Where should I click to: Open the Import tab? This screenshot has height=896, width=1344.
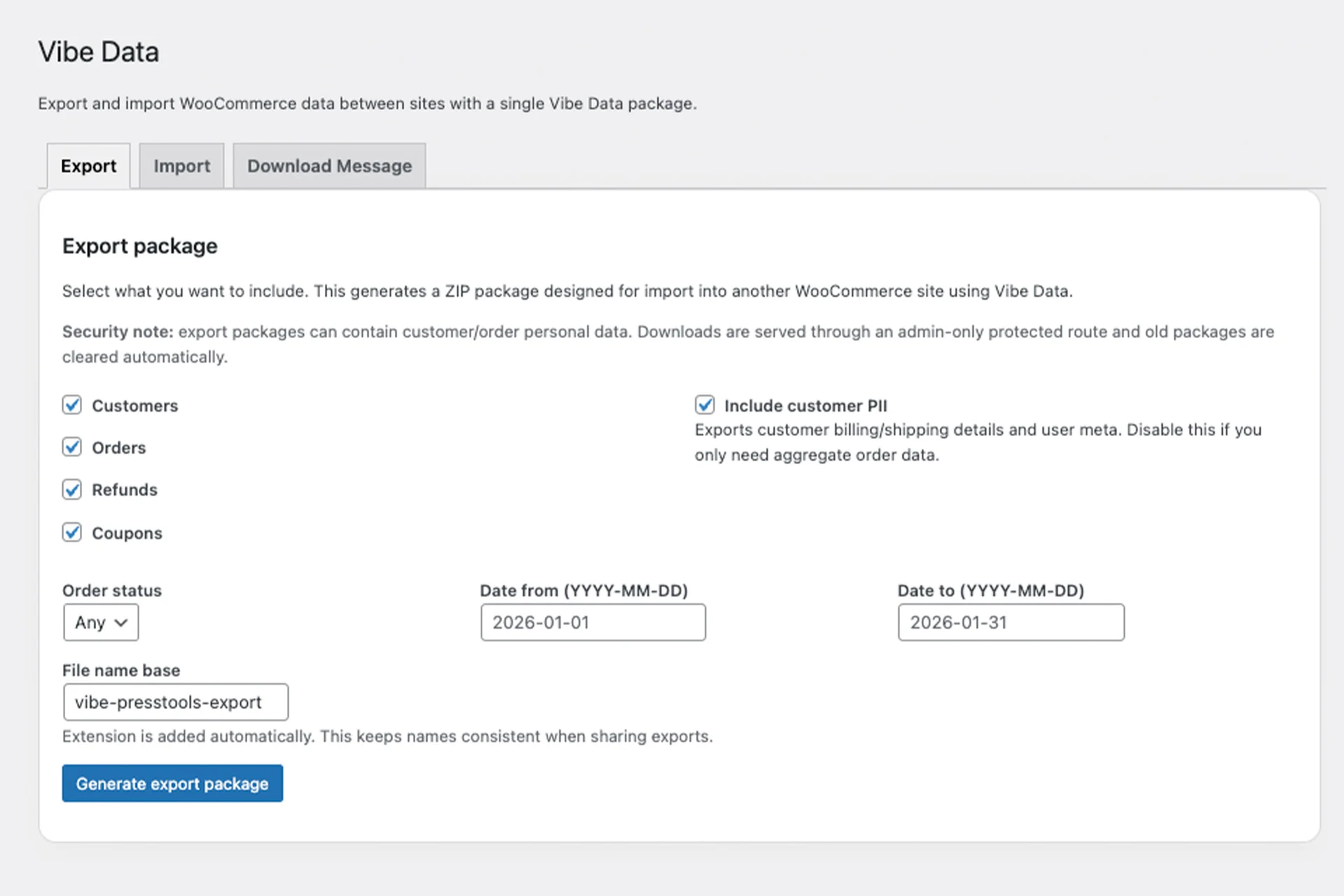[182, 166]
